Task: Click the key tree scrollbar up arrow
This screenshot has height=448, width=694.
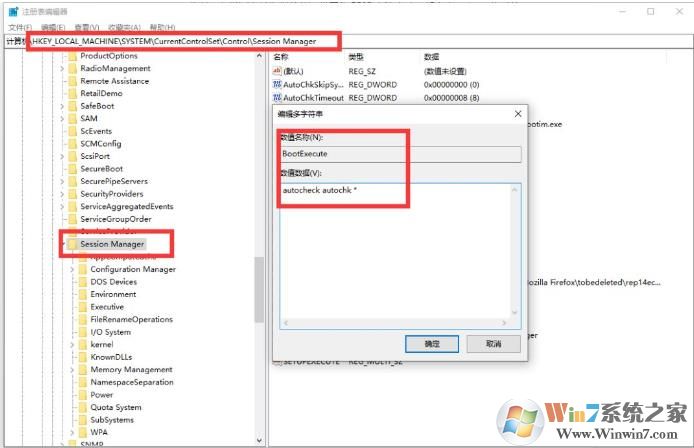Action: pos(259,56)
